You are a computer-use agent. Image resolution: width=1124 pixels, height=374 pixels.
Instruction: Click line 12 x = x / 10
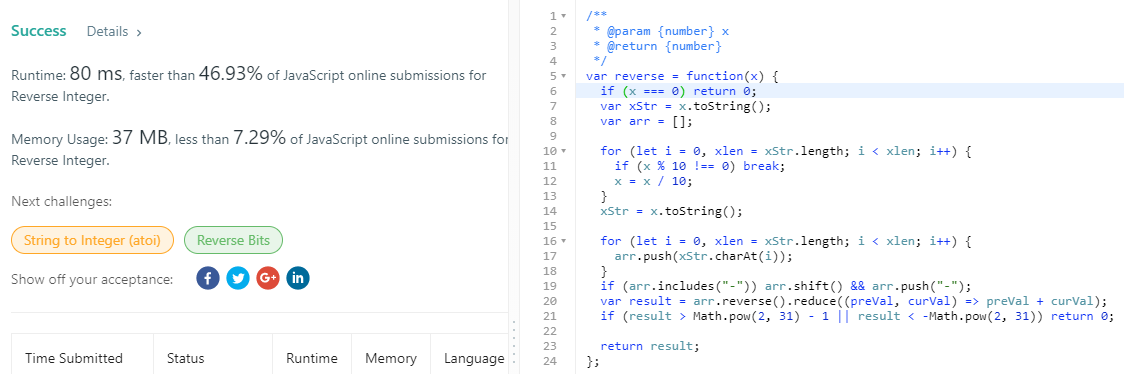(x=652, y=181)
